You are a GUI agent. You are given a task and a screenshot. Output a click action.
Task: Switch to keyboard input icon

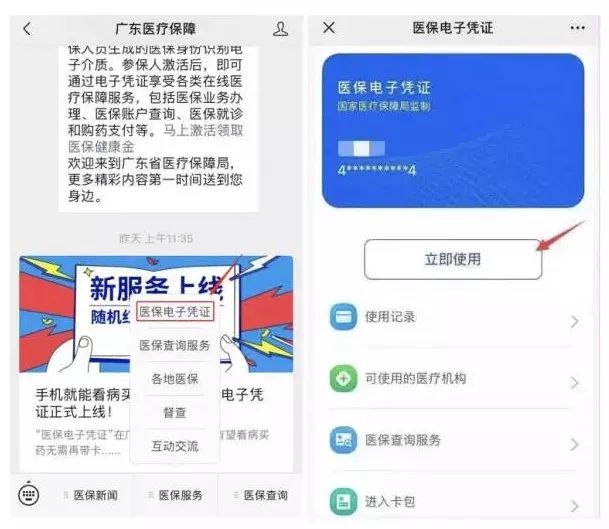29,494
